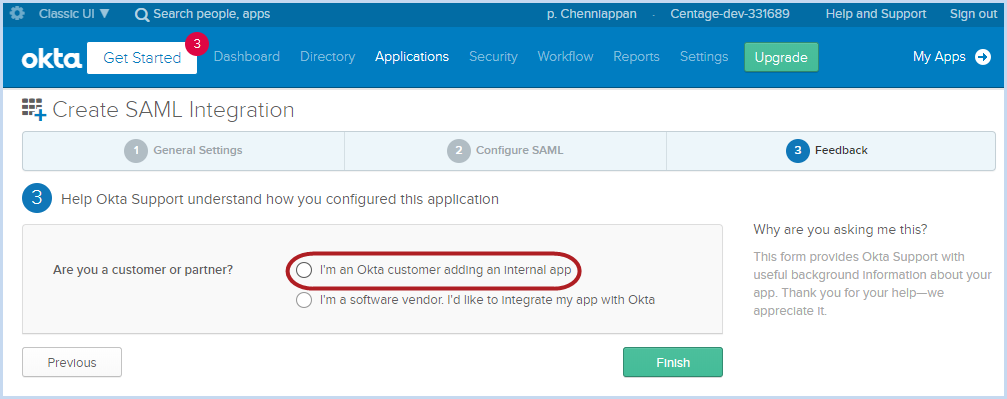Select the Feedback step tab

tap(831, 151)
